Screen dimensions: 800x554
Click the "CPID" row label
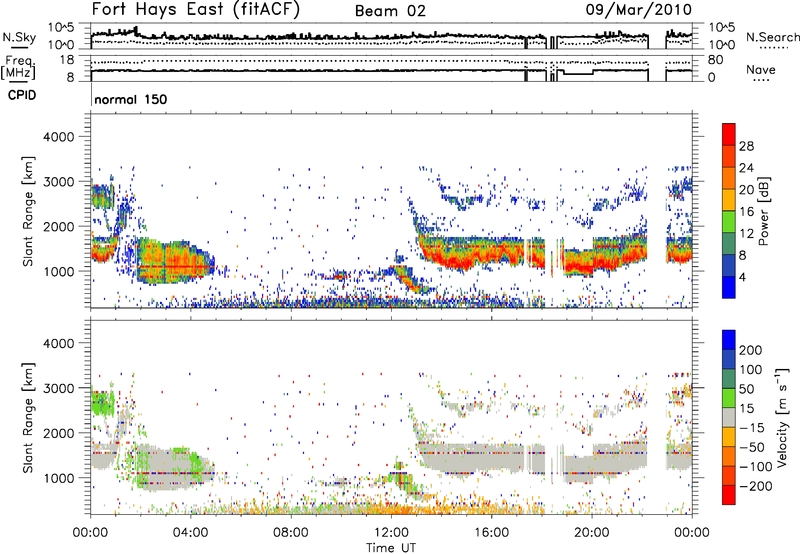click(22, 95)
